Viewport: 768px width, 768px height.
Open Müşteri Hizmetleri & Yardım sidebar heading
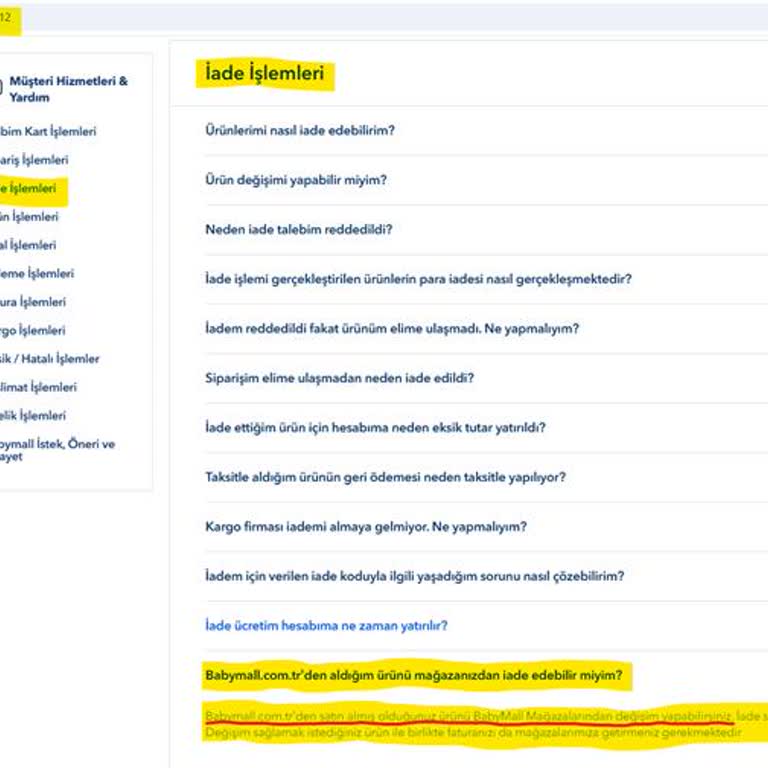point(68,89)
